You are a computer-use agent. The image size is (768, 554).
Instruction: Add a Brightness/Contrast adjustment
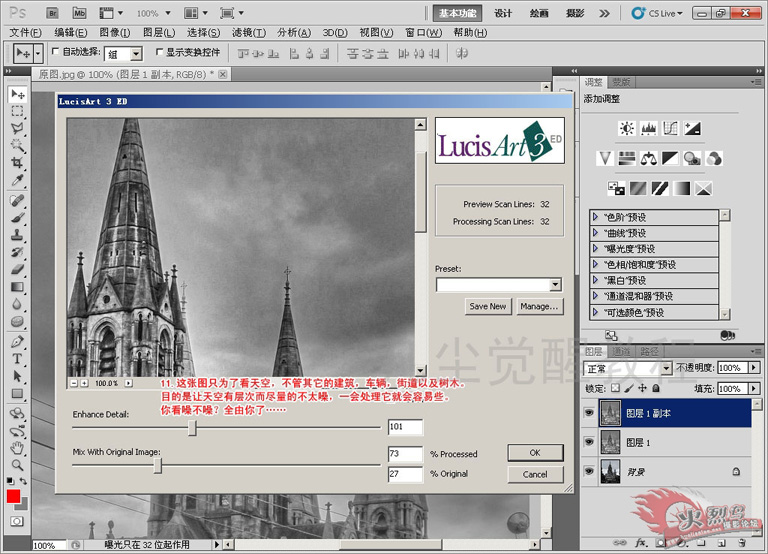tap(626, 128)
